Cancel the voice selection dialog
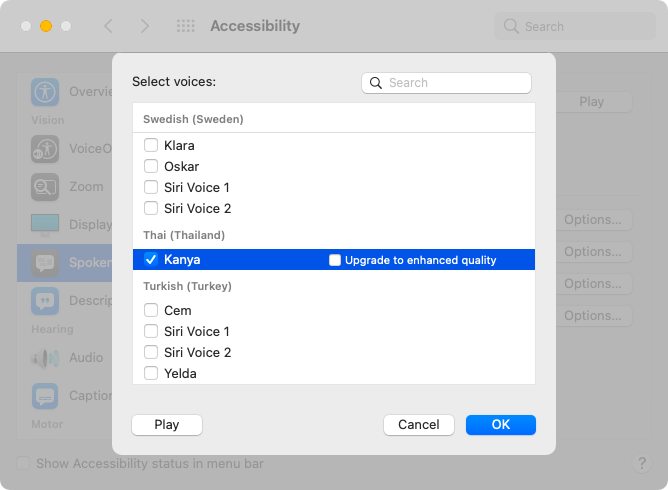Viewport: 668px width, 490px height. (418, 424)
